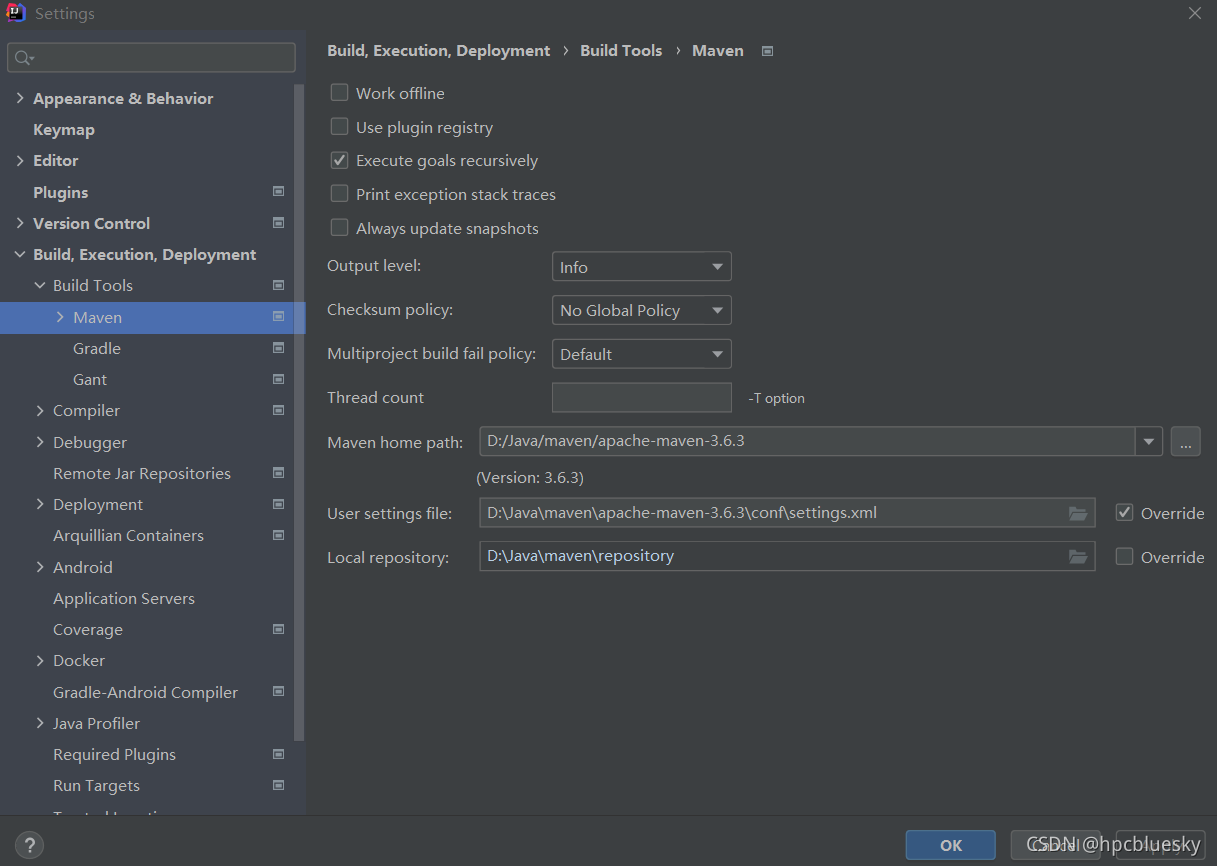Enable the Work offline checkbox
This screenshot has width=1217, height=866.
[x=340, y=93]
